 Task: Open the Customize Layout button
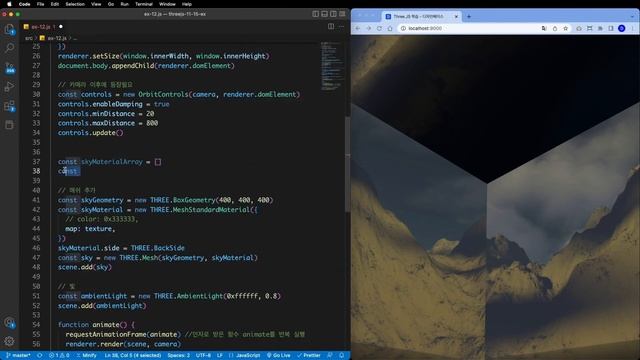342,14
